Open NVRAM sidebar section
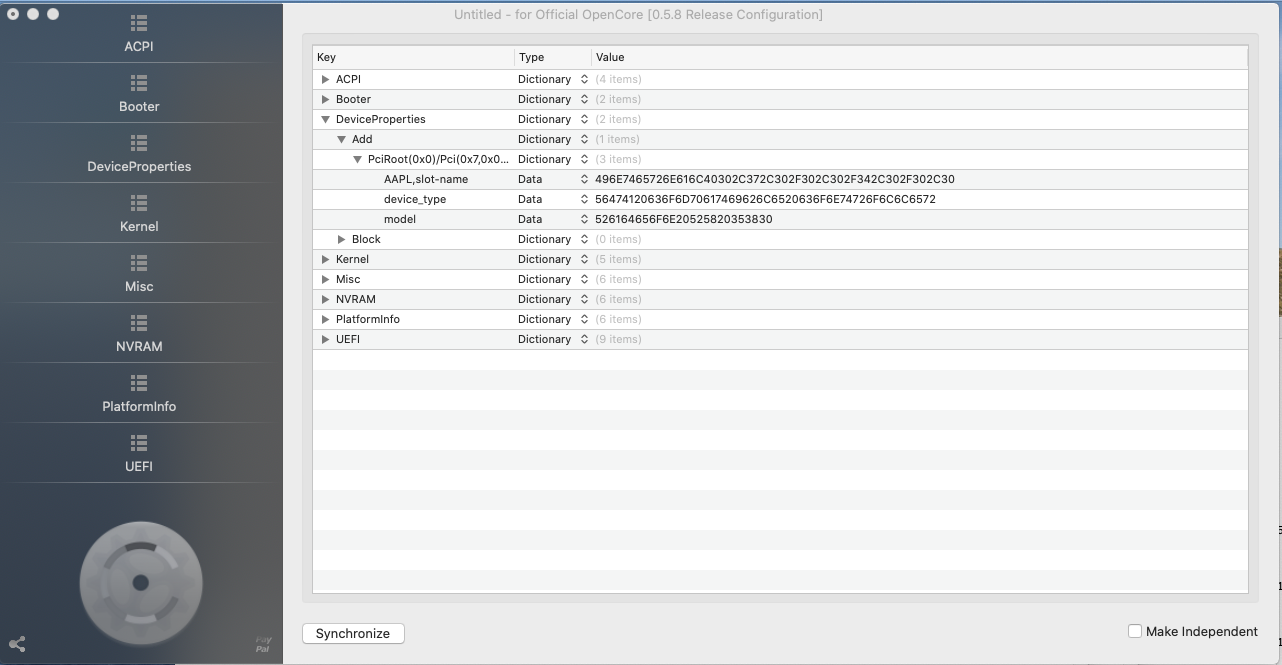1282x665 pixels. click(x=139, y=334)
